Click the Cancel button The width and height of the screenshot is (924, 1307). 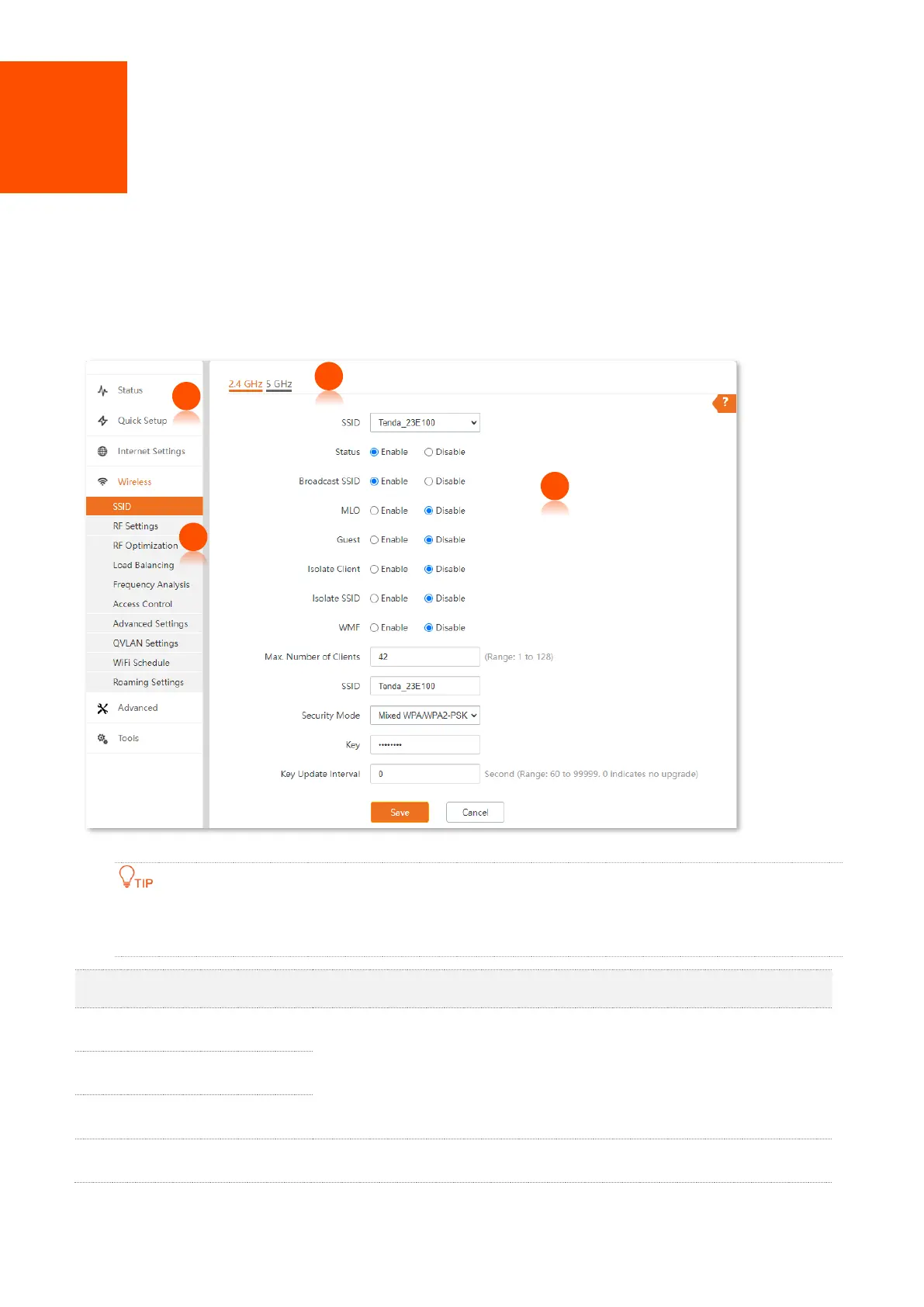(x=475, y=812)
